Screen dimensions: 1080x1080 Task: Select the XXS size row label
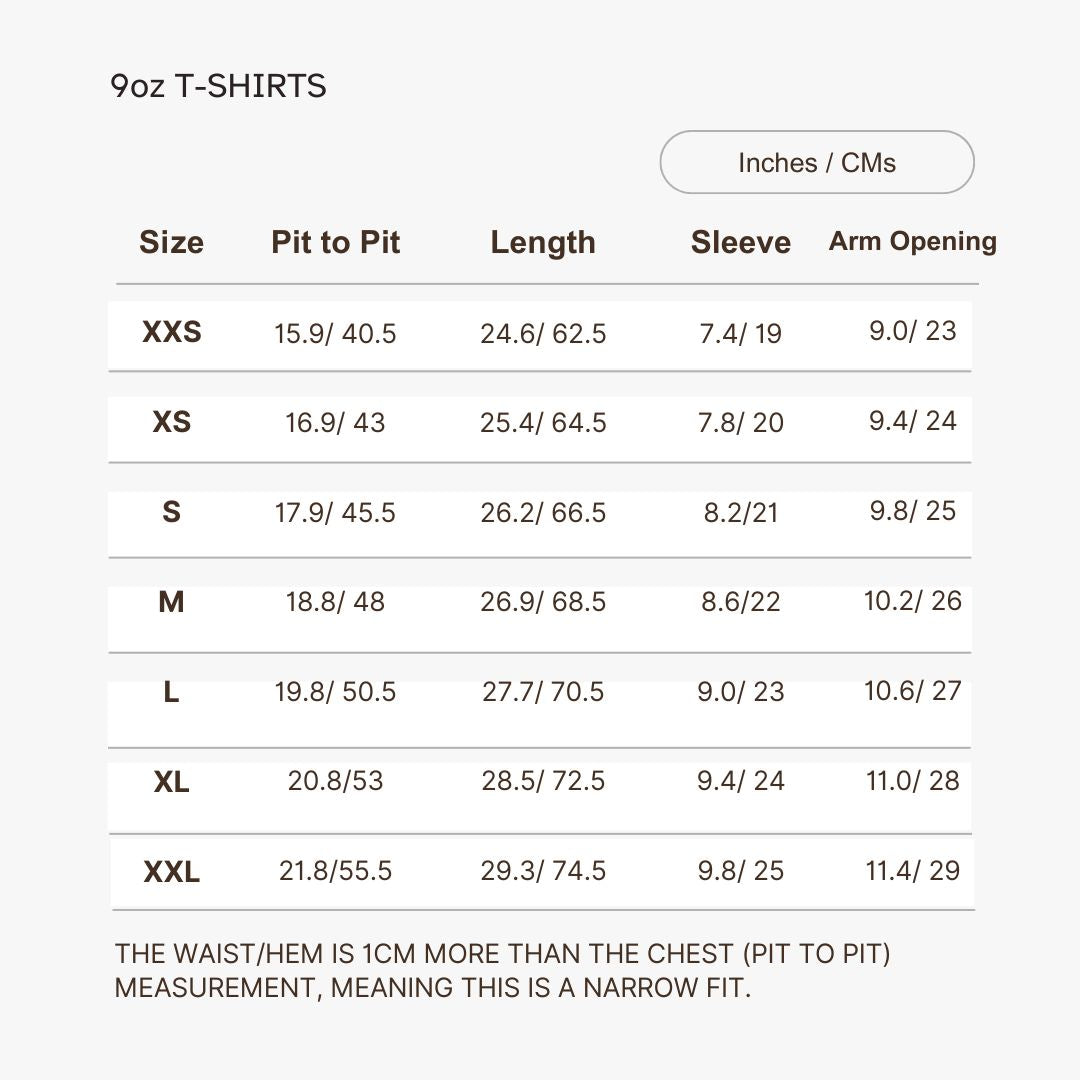click(171, 332)
